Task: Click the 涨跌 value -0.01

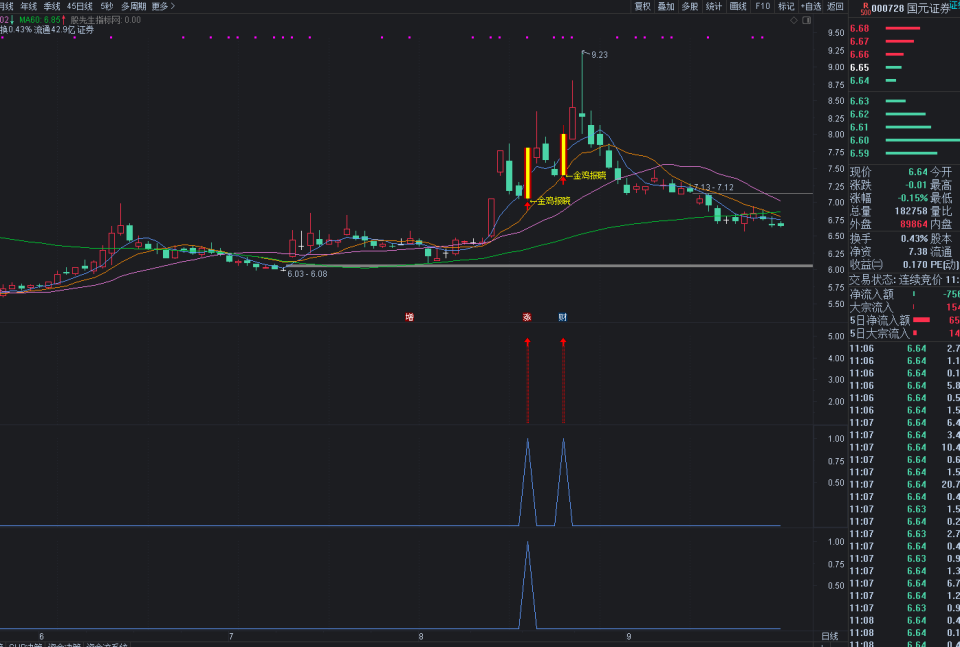Action: 917,185
